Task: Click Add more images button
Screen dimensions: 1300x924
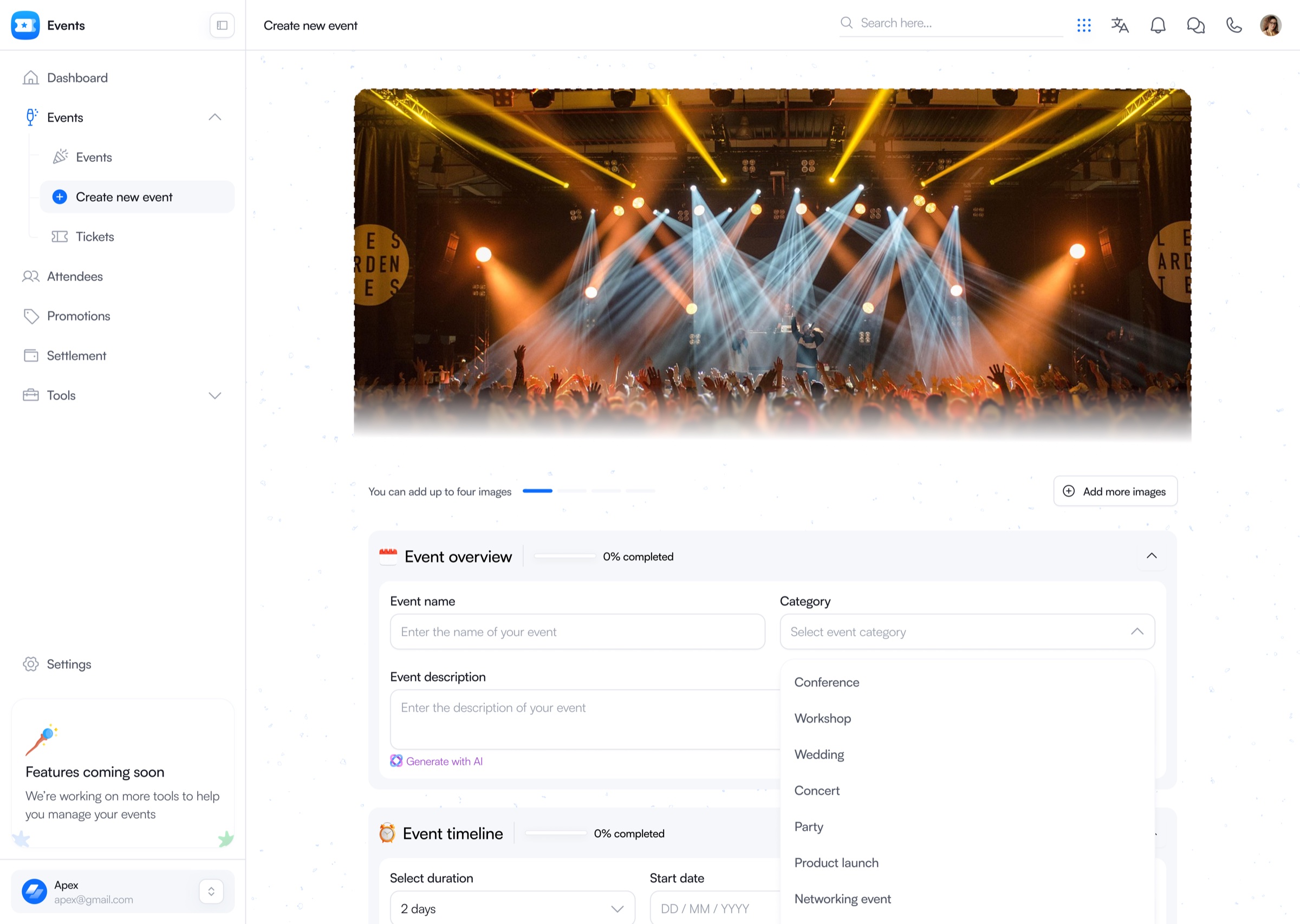Action: [1115, 491]
